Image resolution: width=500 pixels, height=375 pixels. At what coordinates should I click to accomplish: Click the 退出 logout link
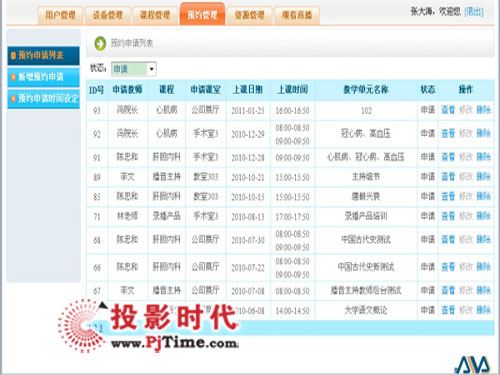(474, 12)
